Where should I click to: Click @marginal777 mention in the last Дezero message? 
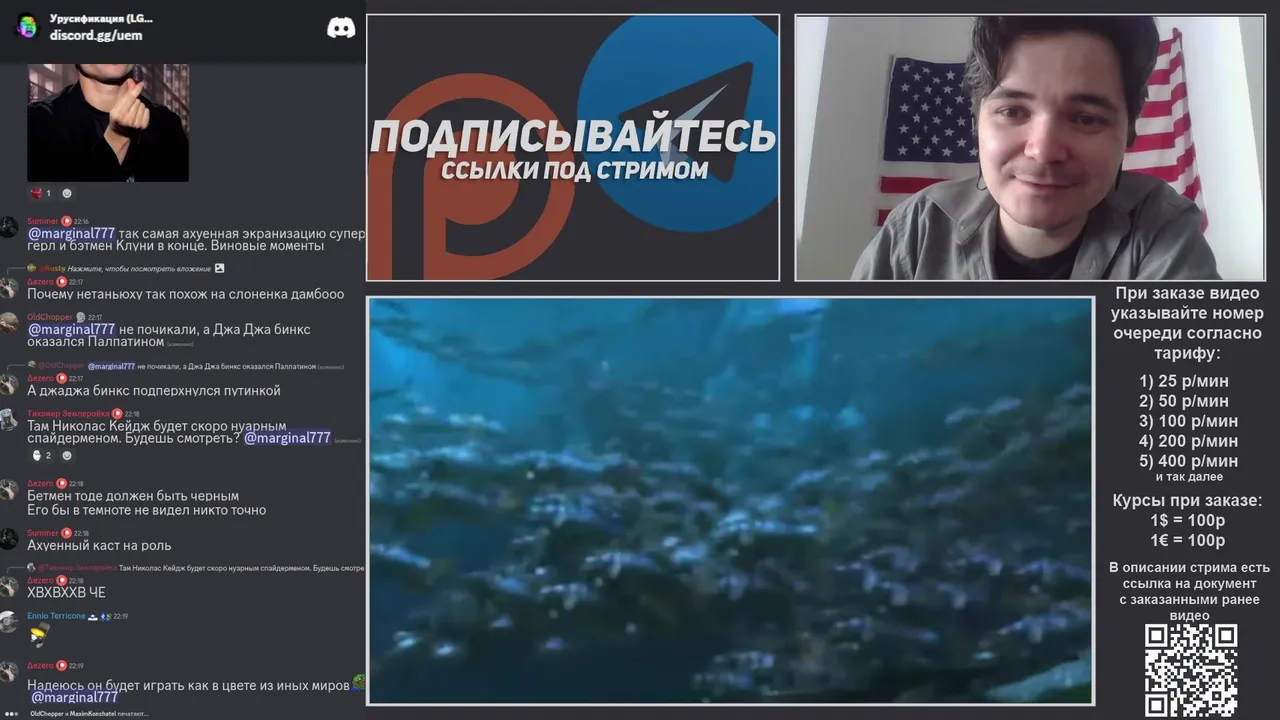tap(74, 697)
